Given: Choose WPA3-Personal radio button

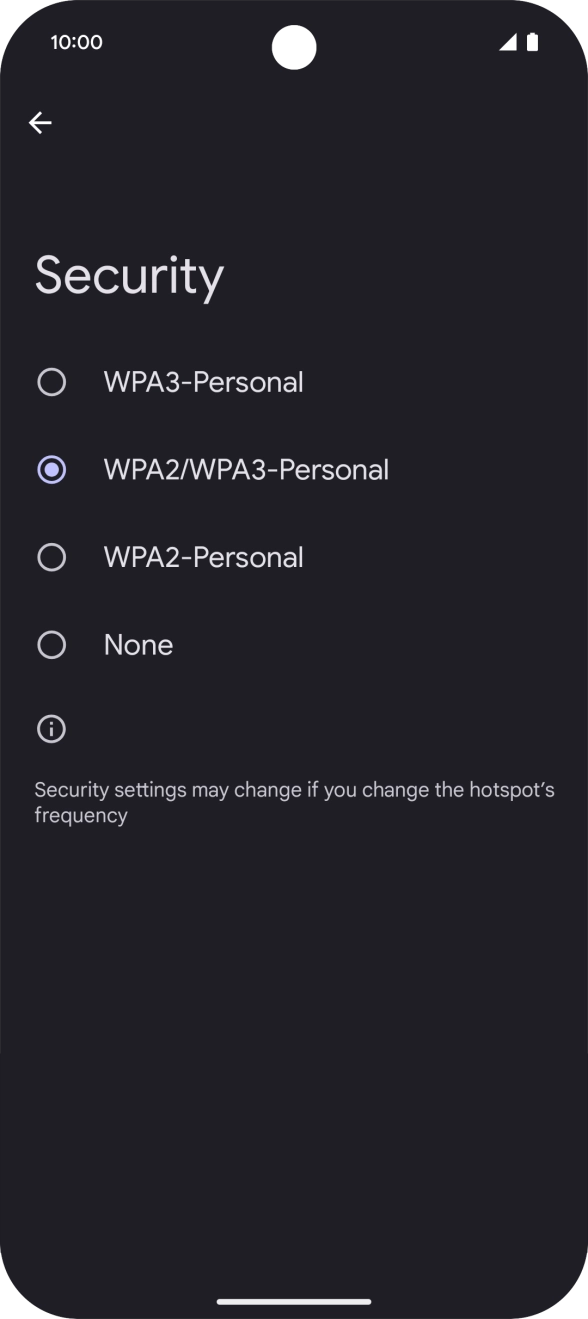Looking at the screenshot, I should tap(51, 381).
